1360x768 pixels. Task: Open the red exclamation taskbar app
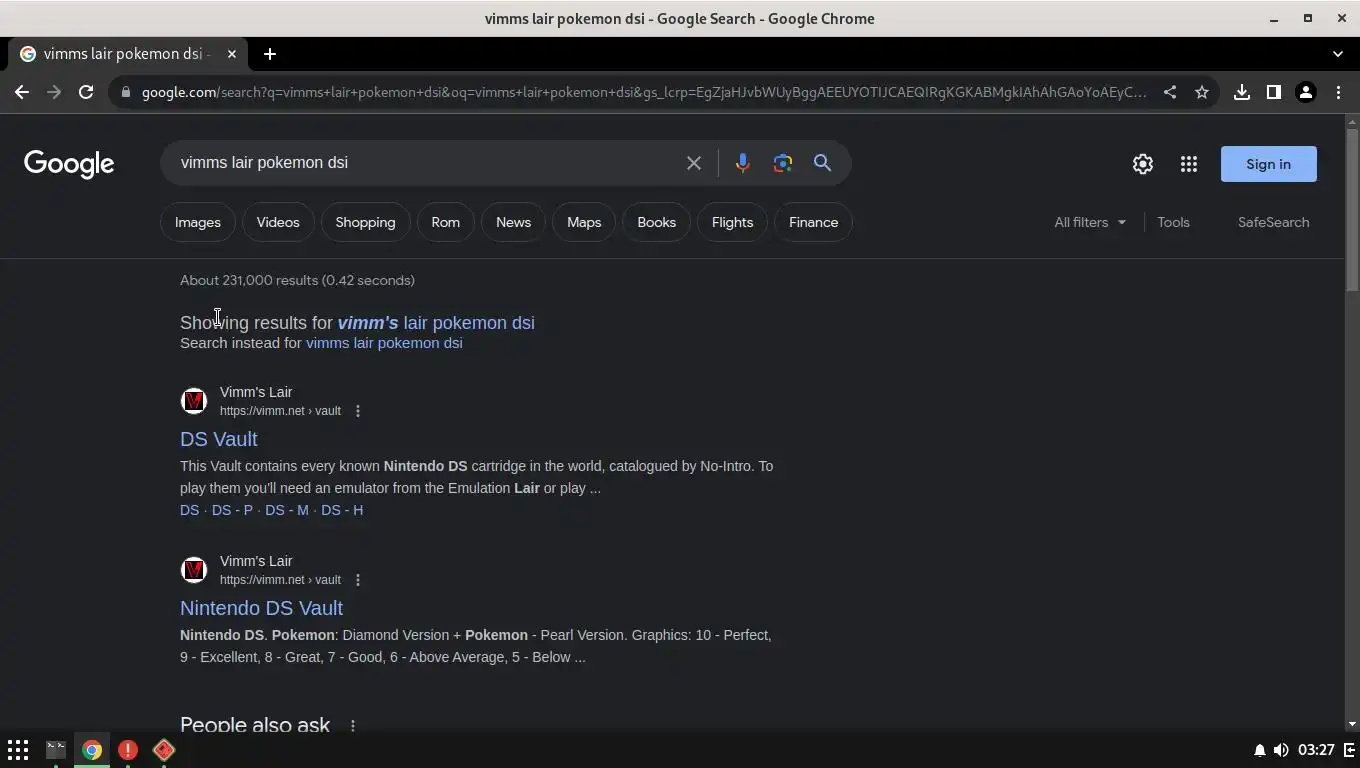tap(128, 750)
